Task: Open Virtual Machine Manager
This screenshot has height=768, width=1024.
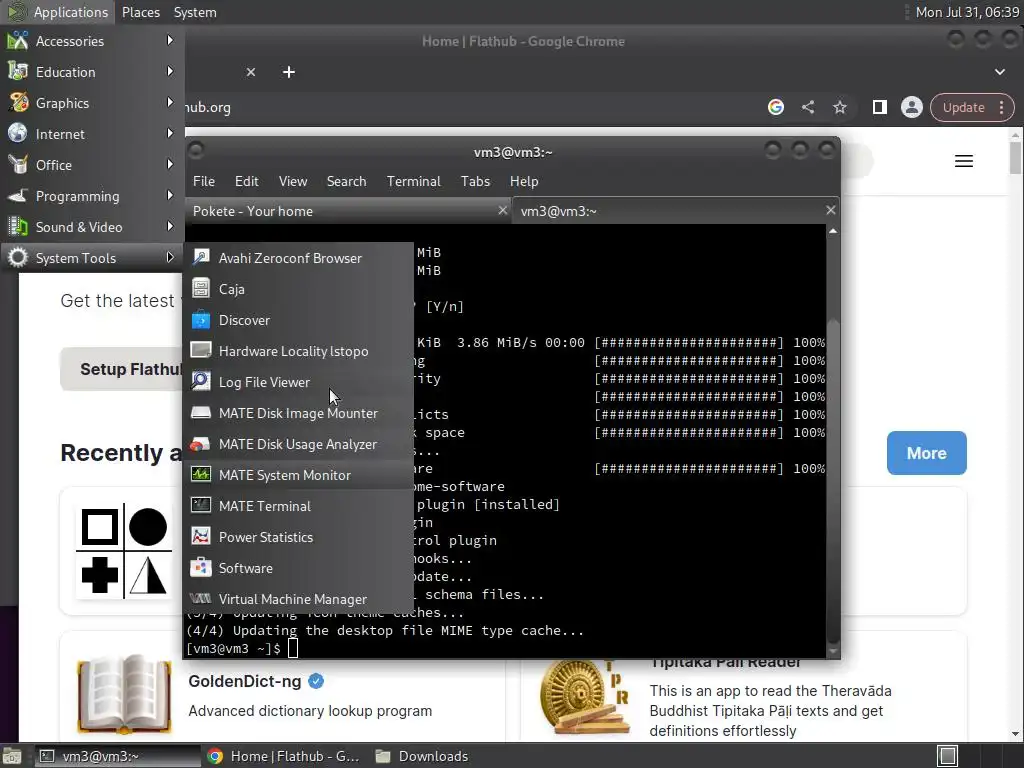Action: [x=298, y=599]
